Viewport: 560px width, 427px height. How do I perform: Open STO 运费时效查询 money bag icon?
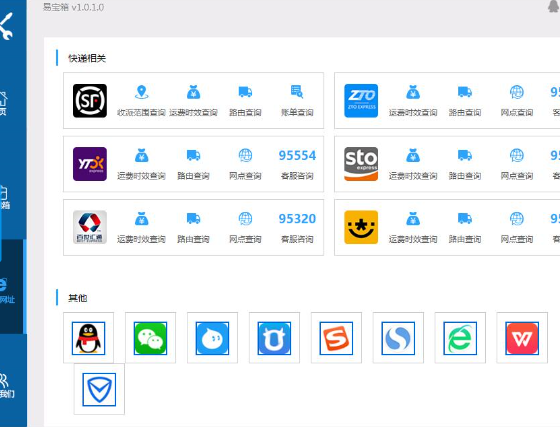413,155
